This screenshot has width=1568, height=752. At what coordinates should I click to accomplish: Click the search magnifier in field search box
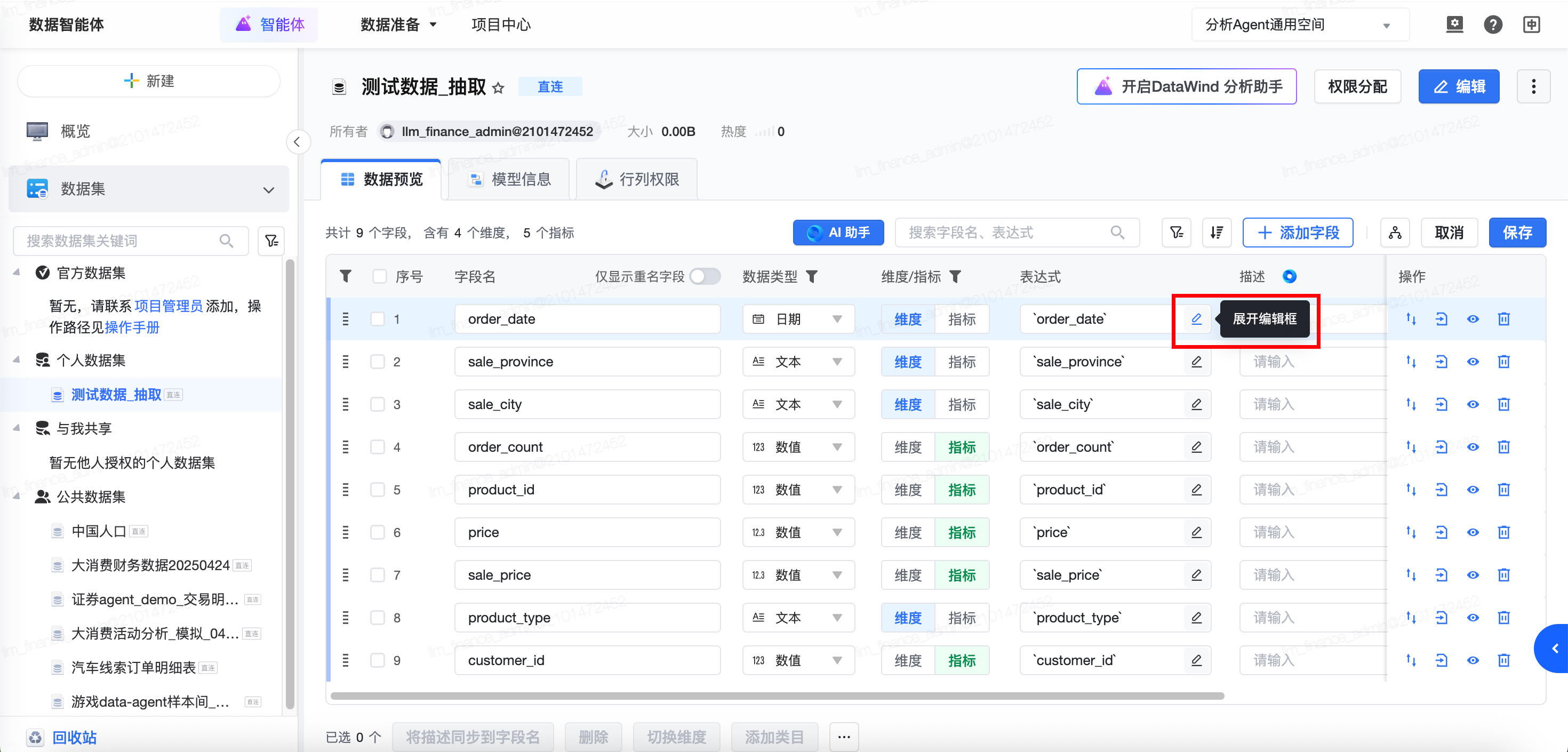pyautogui.click(x=1117, y=232)
